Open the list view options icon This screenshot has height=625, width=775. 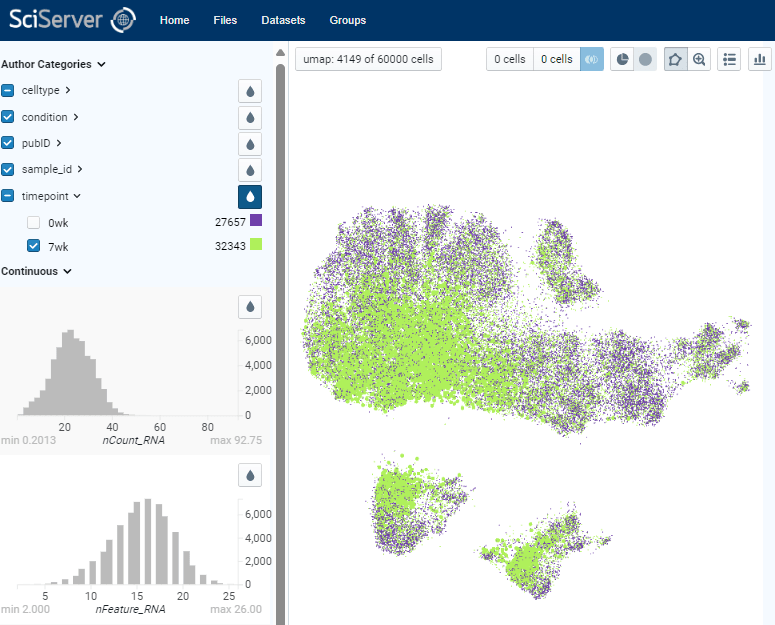click(729, 59)
